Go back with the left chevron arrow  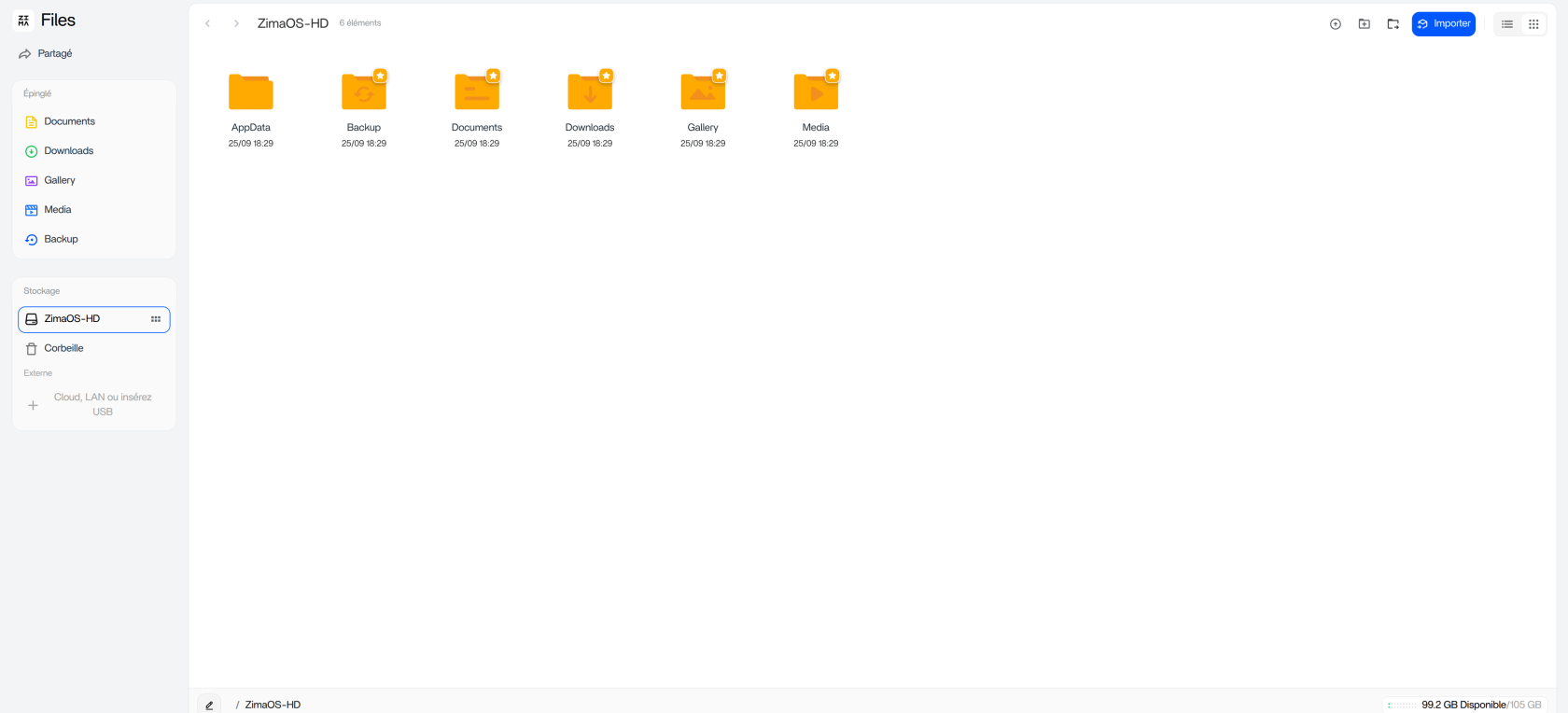[207, 24]
